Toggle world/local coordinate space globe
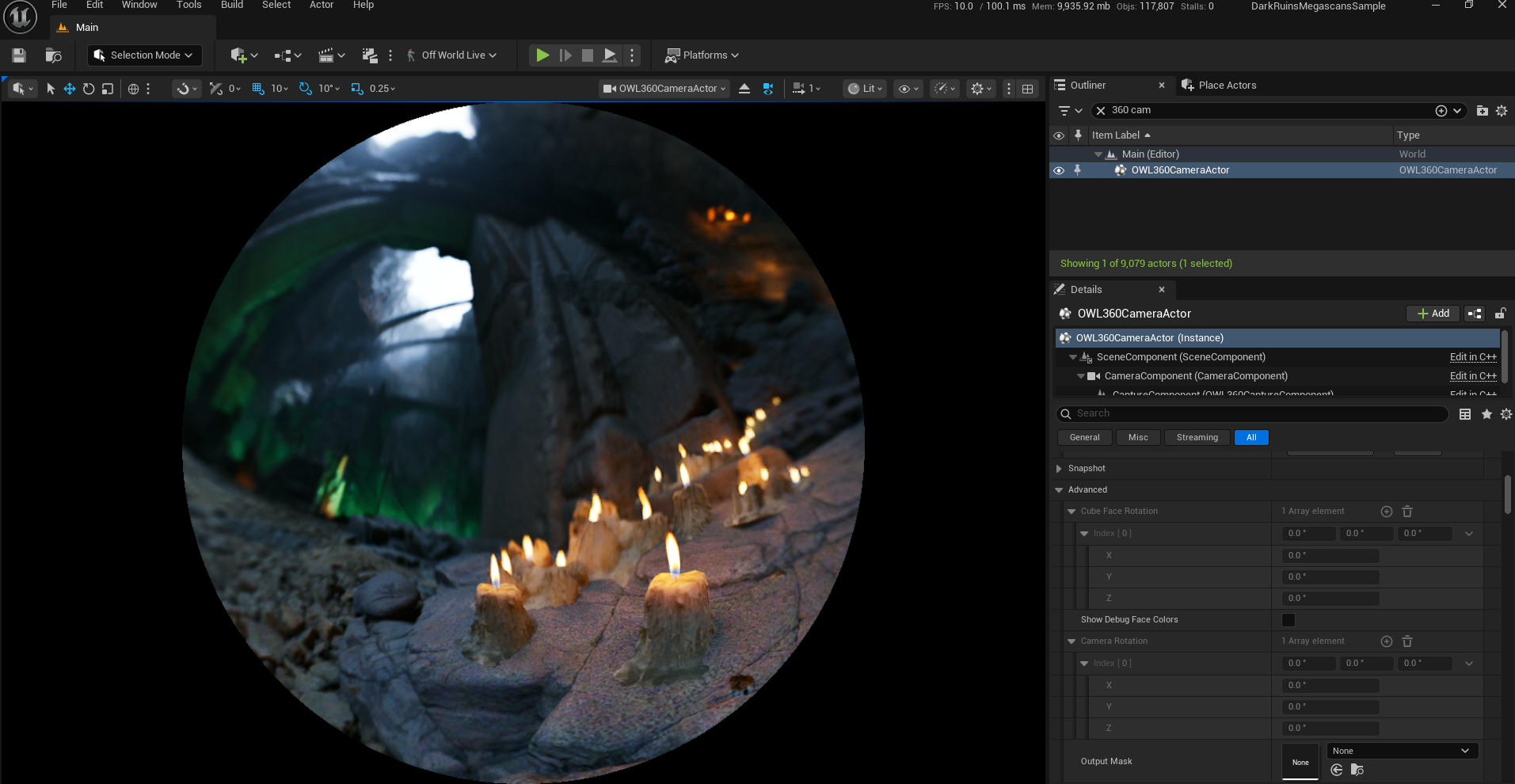 133,89
